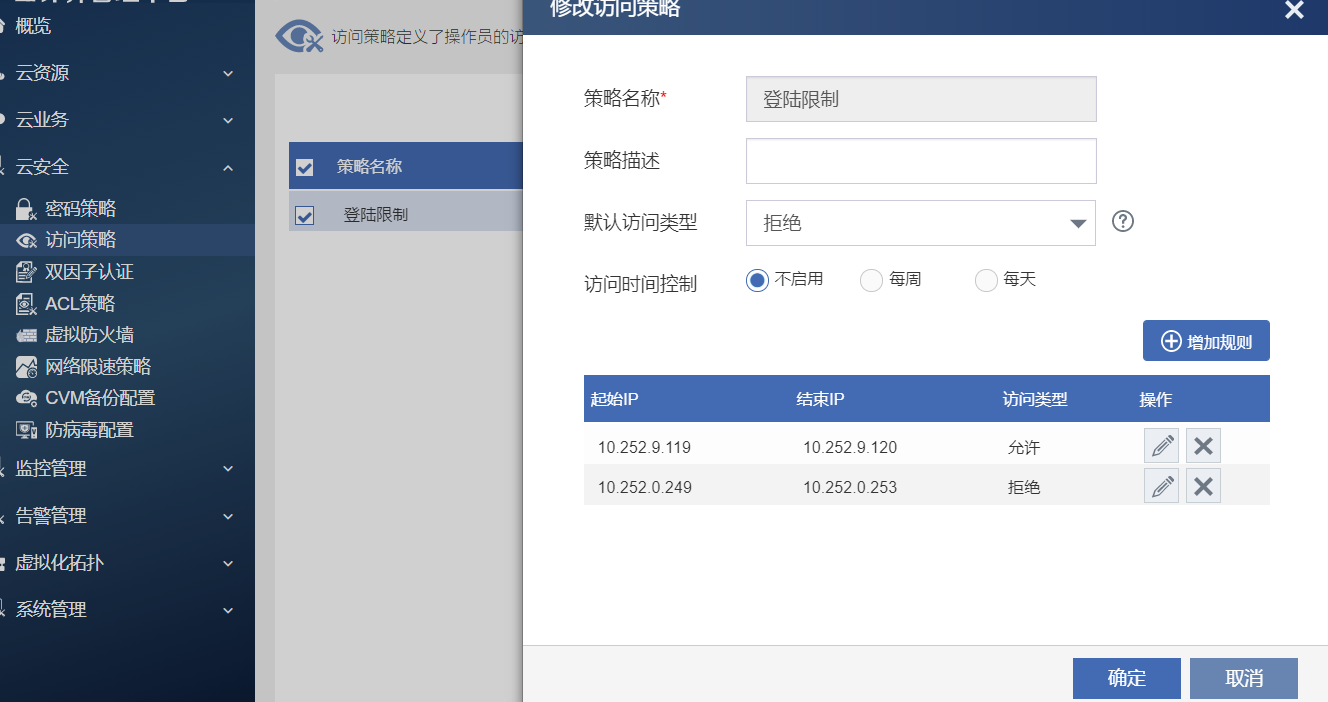Open 双因子认证 menu item
This screenshot has width=1328, height=702.
coord(89,272)
